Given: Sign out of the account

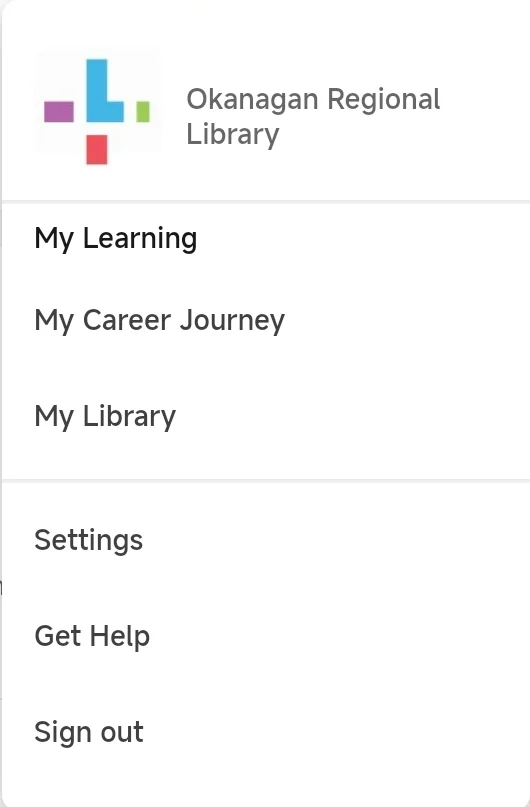Looking at the screenshot, I should click(89, 731).
